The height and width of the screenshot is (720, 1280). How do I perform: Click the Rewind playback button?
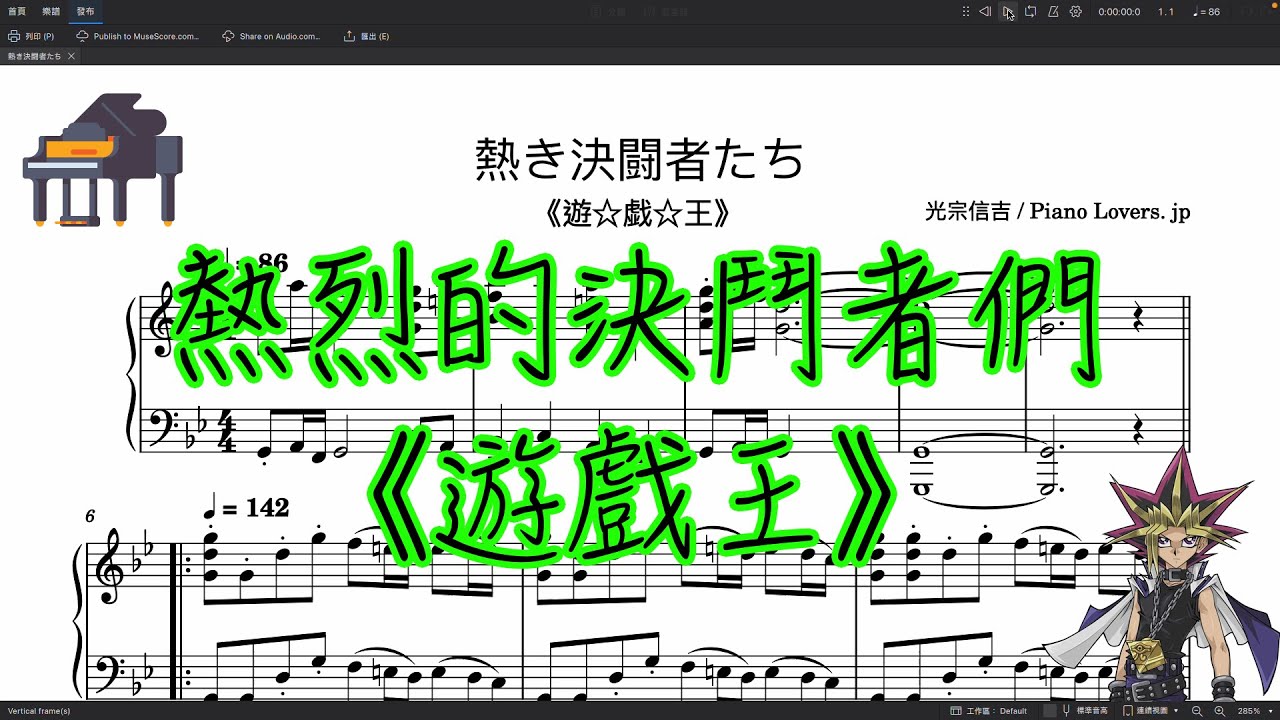coord(985,12)
